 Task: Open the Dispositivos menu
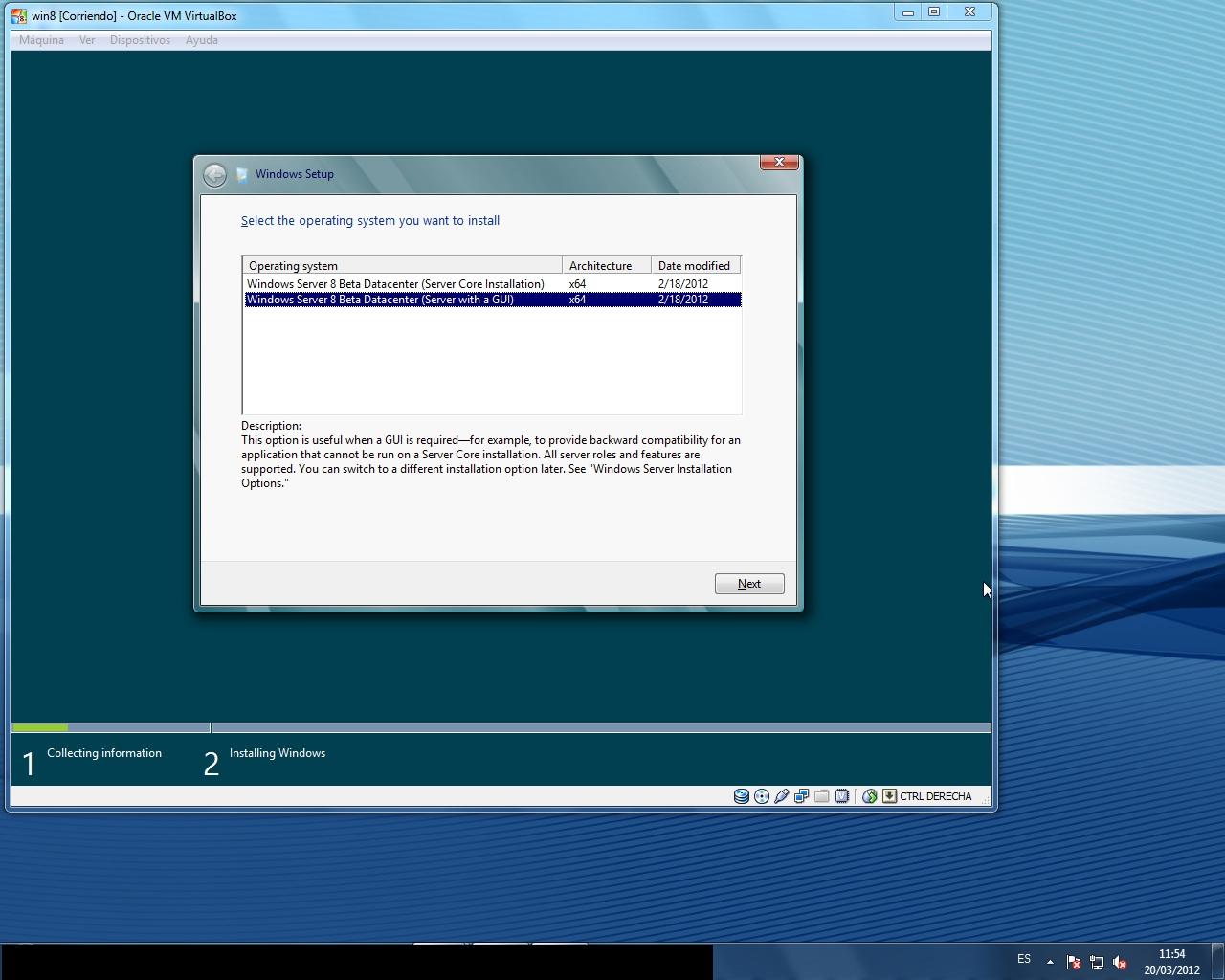[x=140, y=40]
